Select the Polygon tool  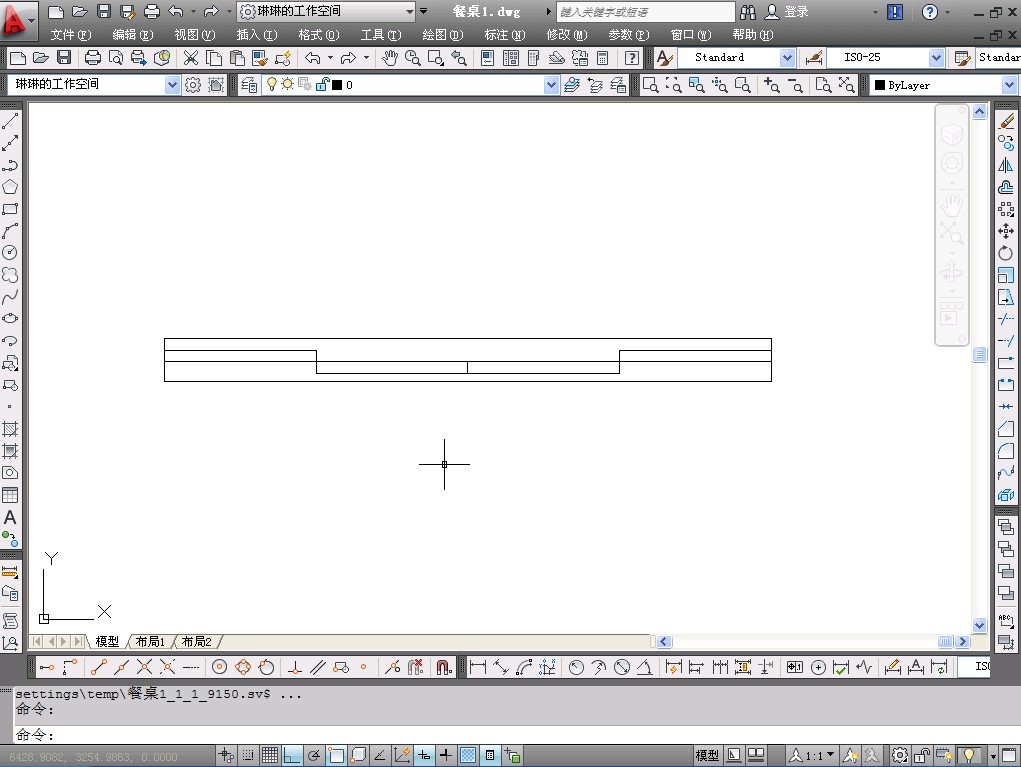coord(10,187)
